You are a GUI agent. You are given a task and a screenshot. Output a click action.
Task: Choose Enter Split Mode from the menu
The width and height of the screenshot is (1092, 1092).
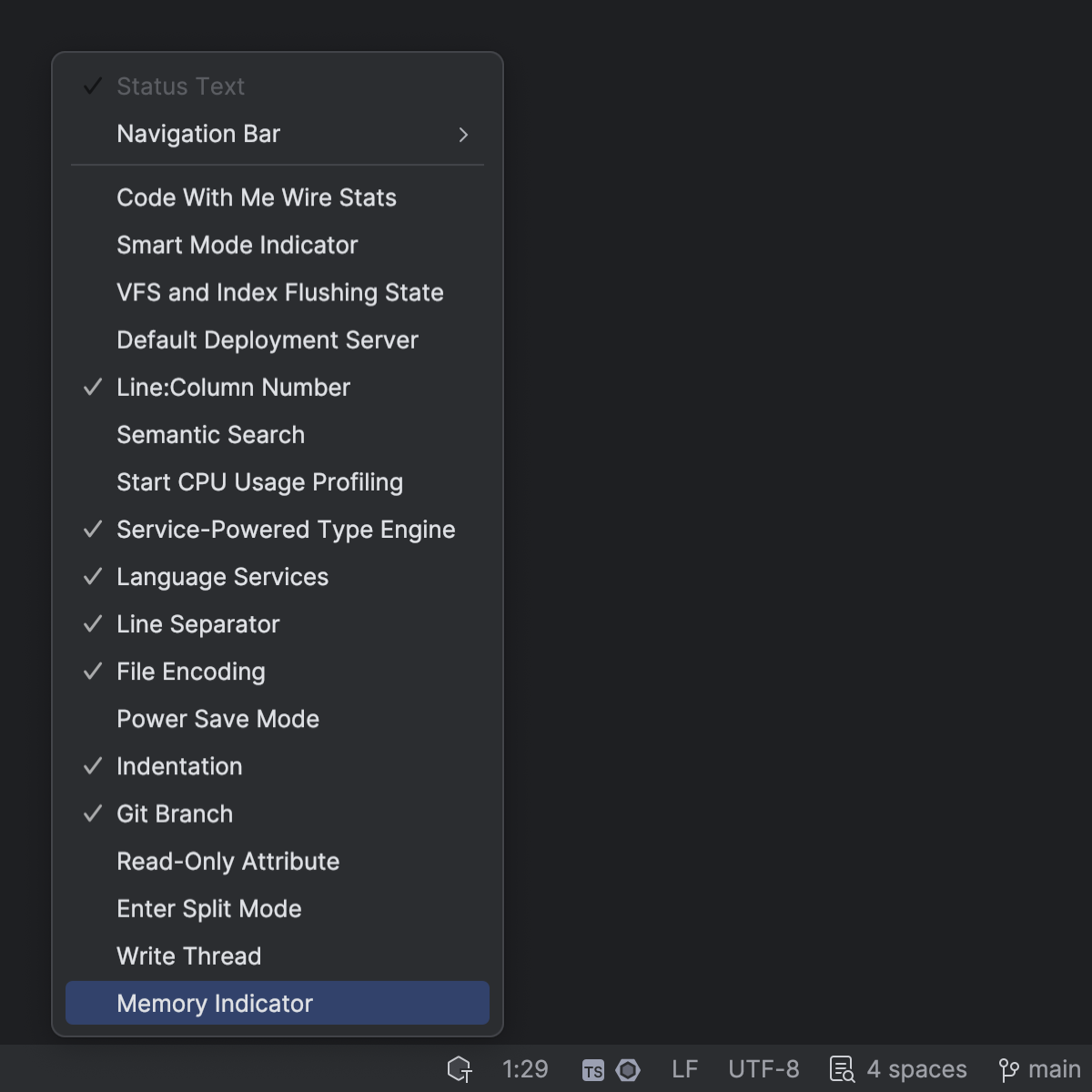tap(208, 908)
